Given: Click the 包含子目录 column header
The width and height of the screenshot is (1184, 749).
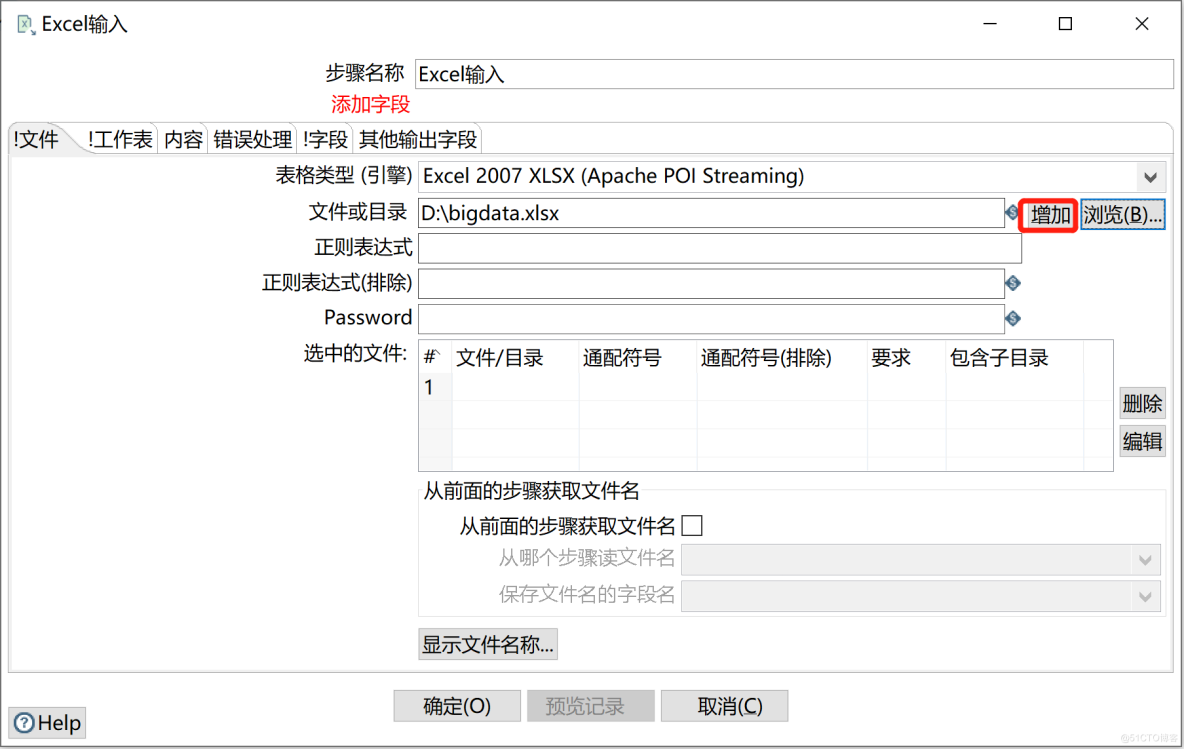Looking at the screenshot, I should pos(1014,358).
